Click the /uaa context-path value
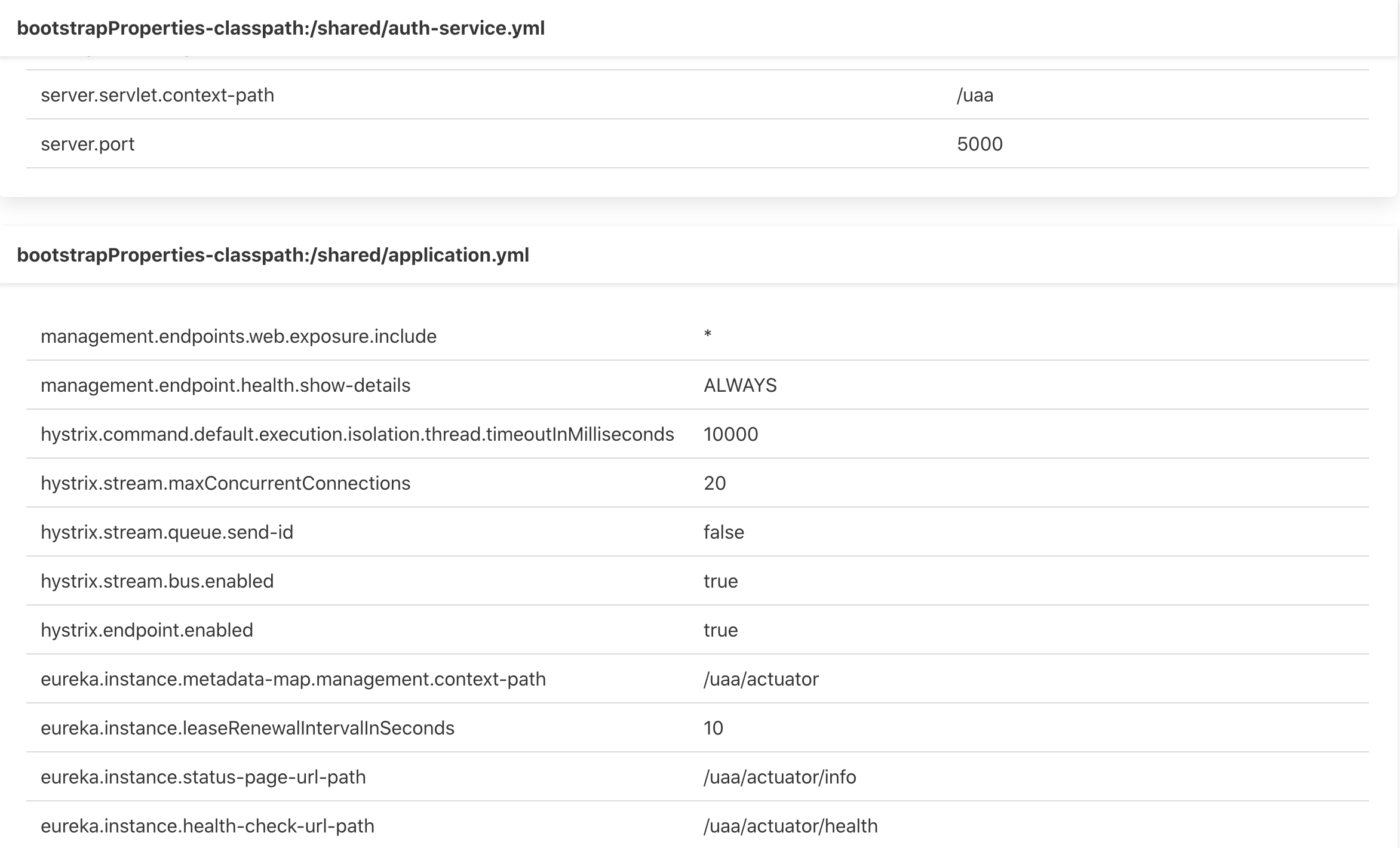Viewport: 1400px width, 848px height. tap(975, 95)
